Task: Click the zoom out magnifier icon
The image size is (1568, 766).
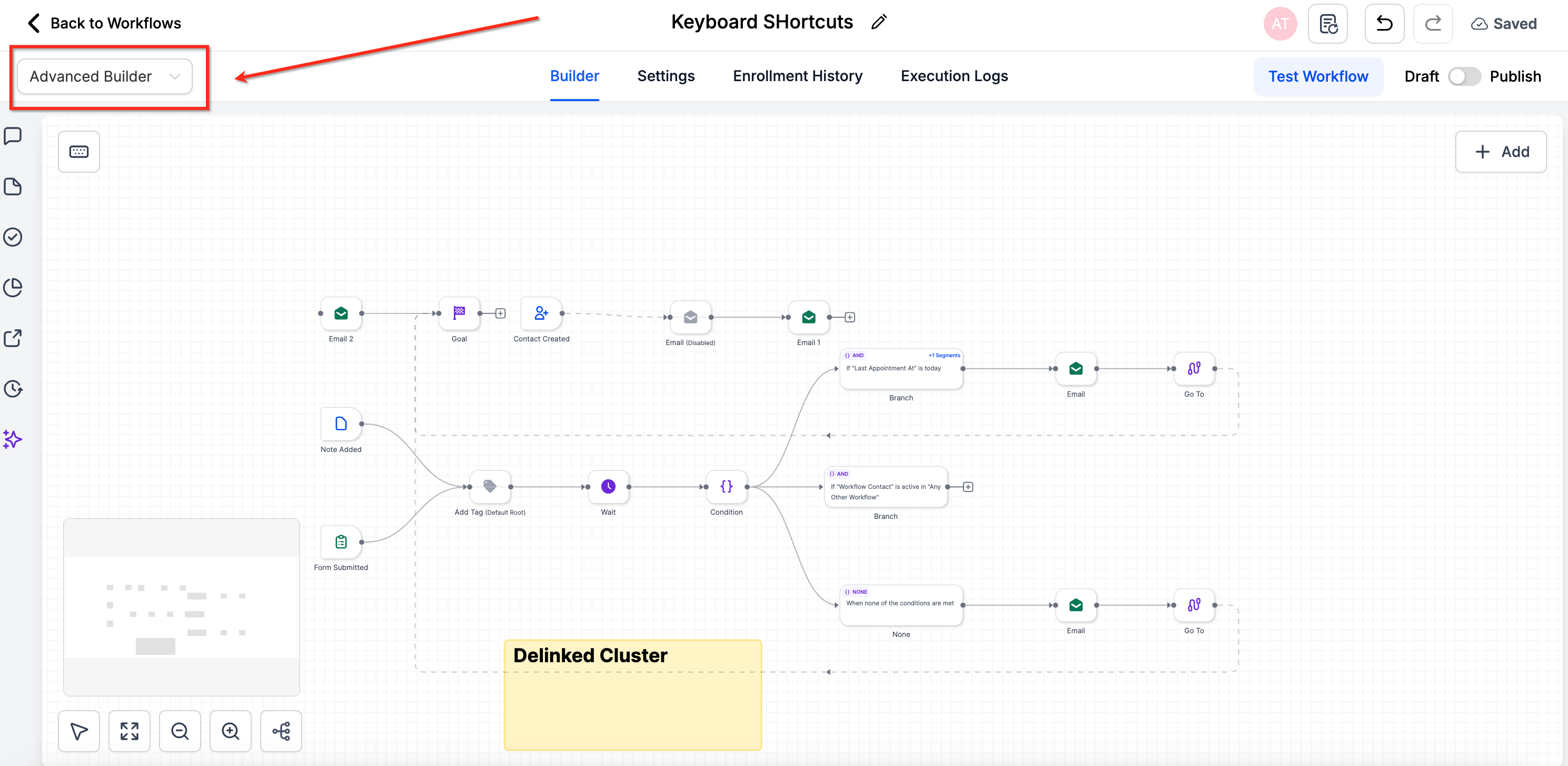Action: [180, 731]
